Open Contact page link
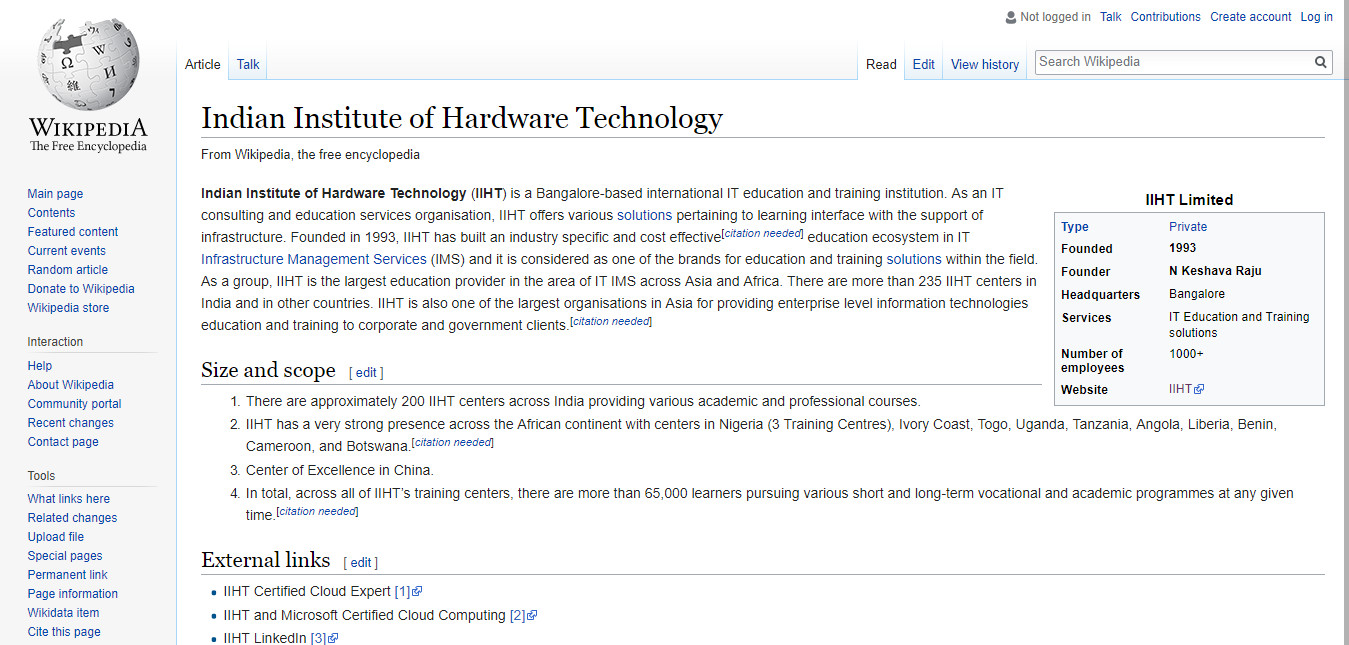This screenshot has width=1349, height=645. pos(63,442)
